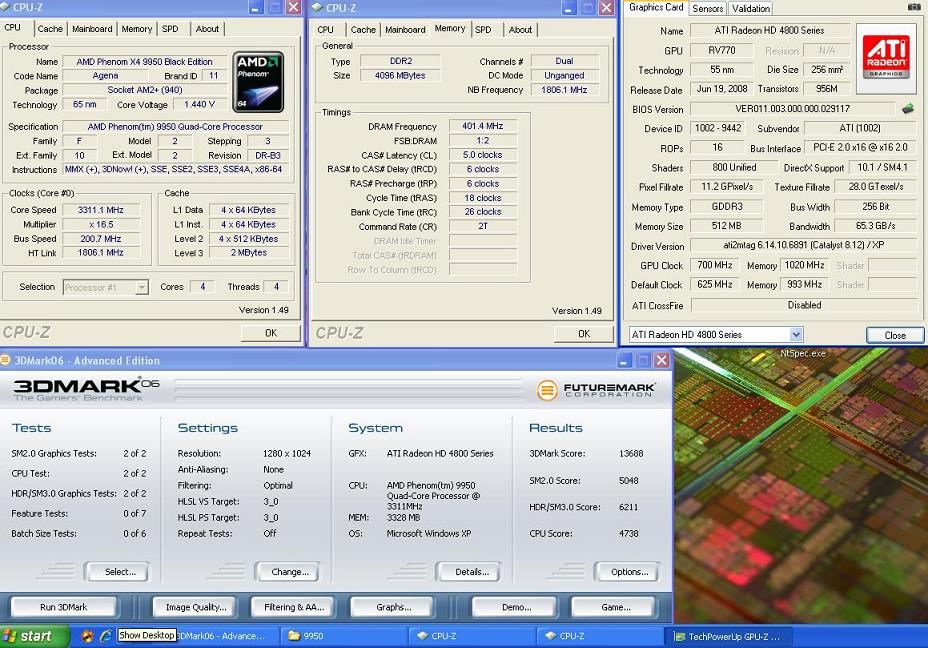Click the ATI Radeon graphics logo

pos(886,58)
